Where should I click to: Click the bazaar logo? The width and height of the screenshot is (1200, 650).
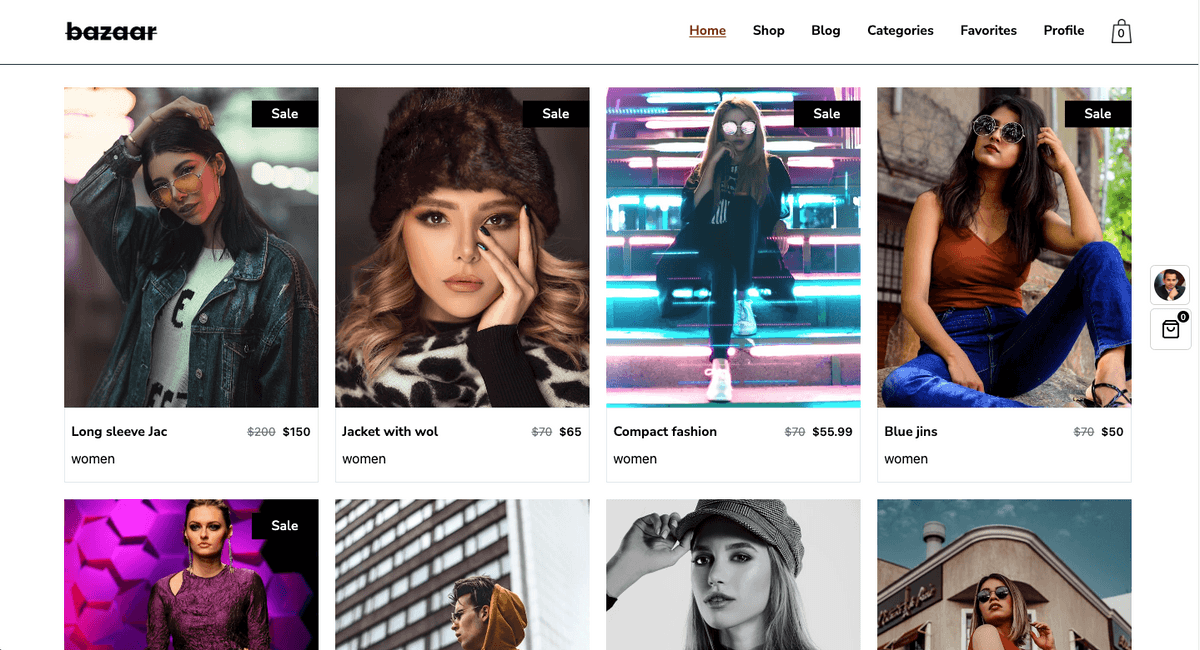111,31
